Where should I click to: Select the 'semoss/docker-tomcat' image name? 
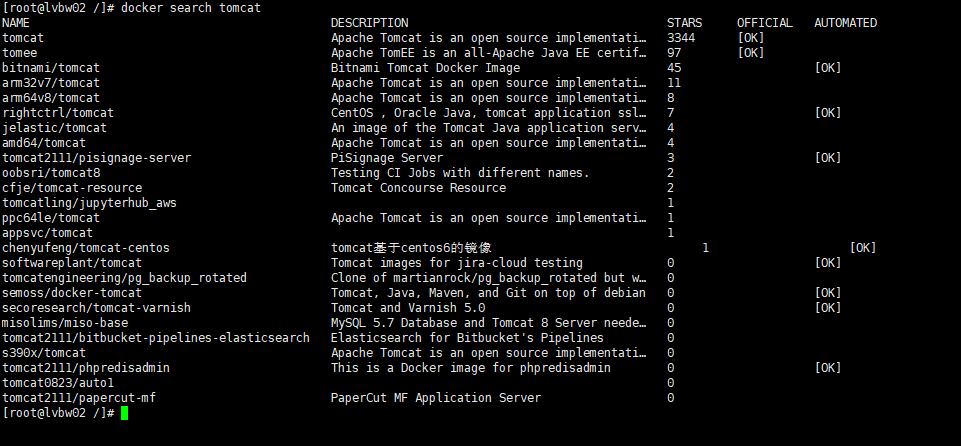pyautogui.click(x=72, y=293)
